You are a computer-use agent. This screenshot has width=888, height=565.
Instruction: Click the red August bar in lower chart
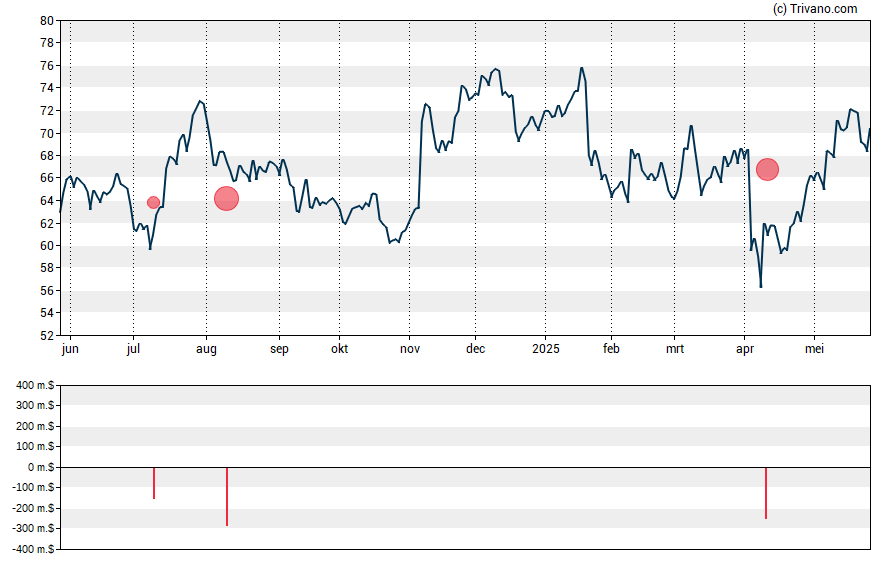coord(227,496)
